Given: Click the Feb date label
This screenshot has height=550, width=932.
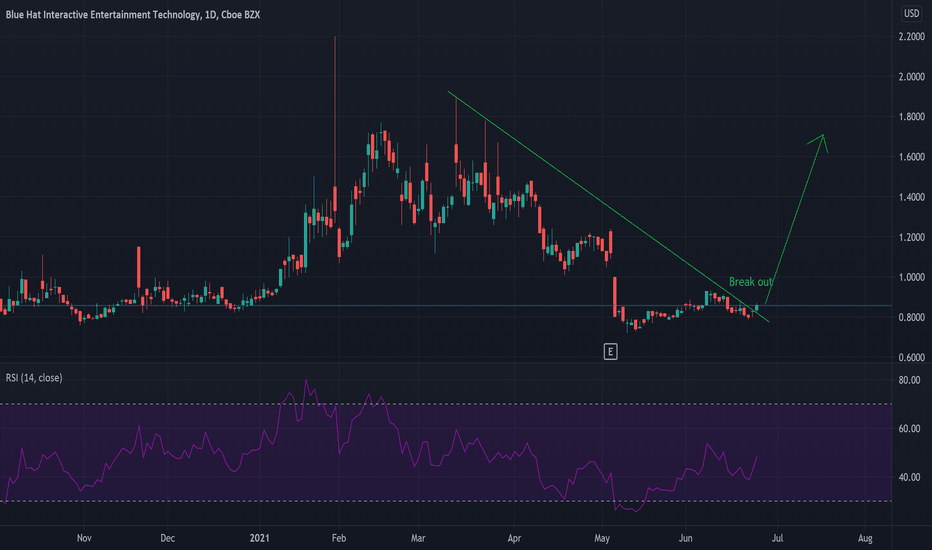Looking at the screenshot, I should pyautogui.click(x=339, y=538).
